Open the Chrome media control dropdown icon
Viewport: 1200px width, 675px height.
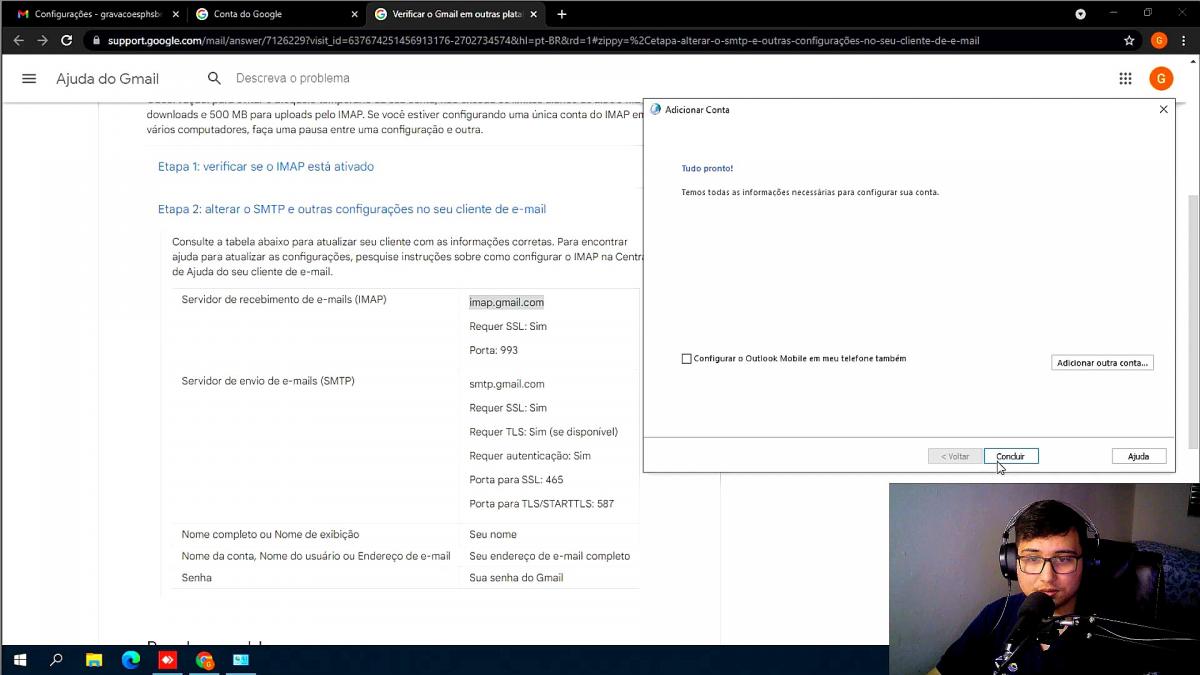tap(1080, 14)
